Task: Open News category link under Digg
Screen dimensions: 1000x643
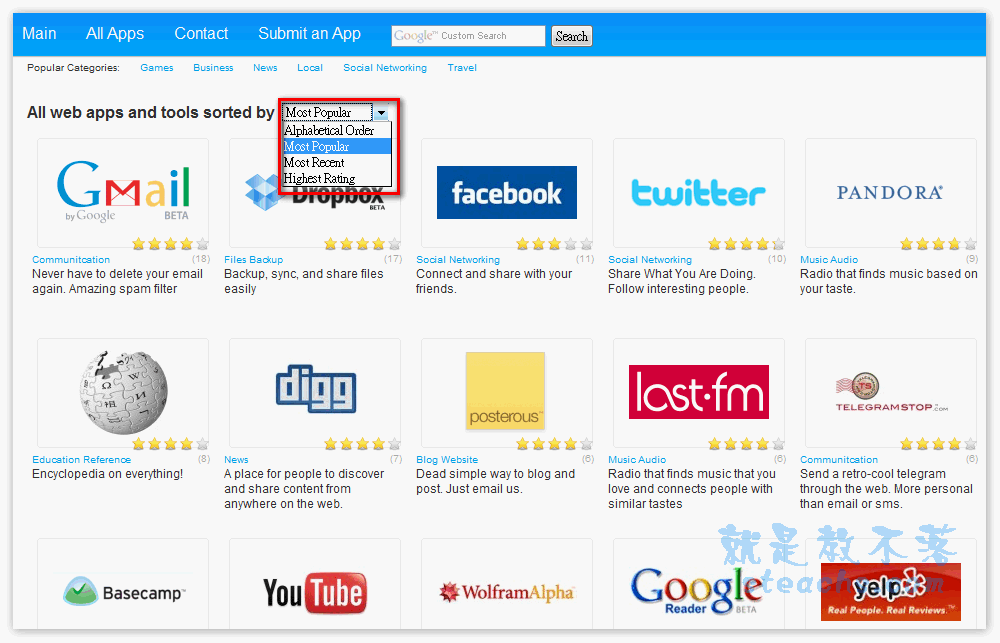Action: pos(236,460)
